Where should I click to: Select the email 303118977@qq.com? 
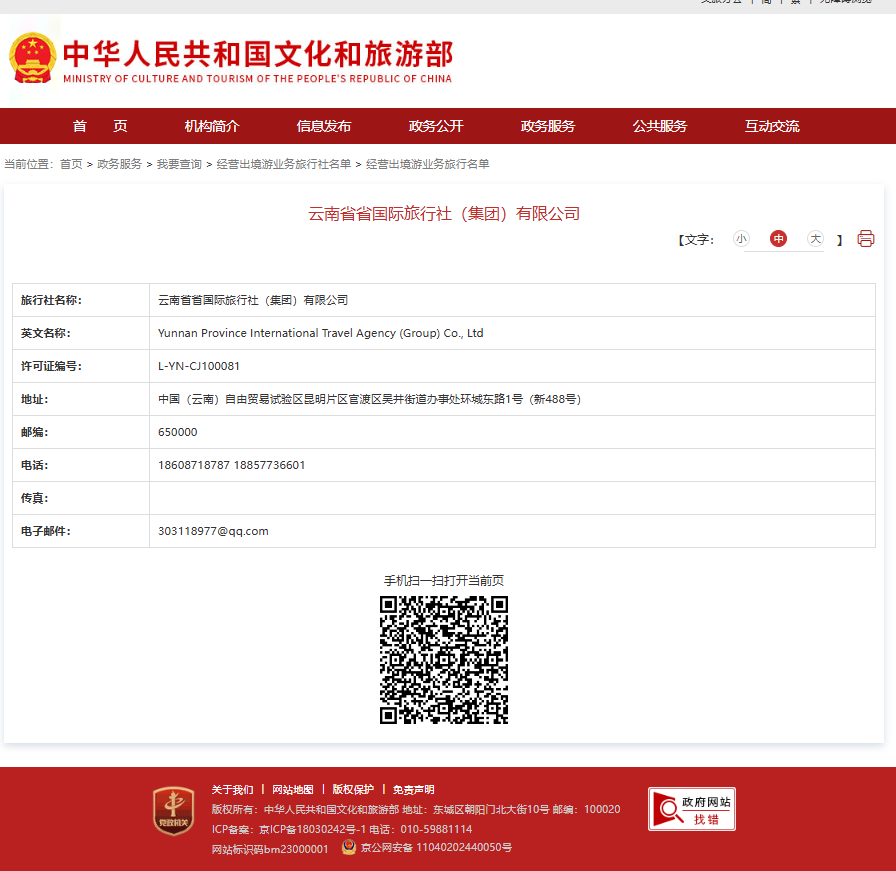[x=213, y=532]
